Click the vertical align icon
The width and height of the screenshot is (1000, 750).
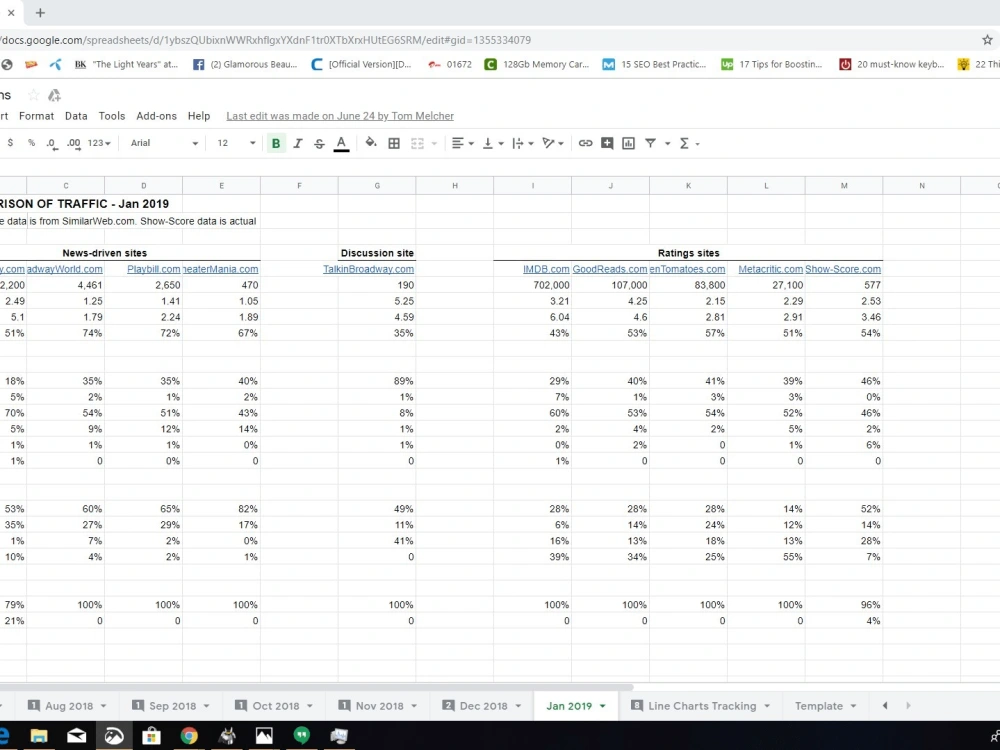click(488, 143)
